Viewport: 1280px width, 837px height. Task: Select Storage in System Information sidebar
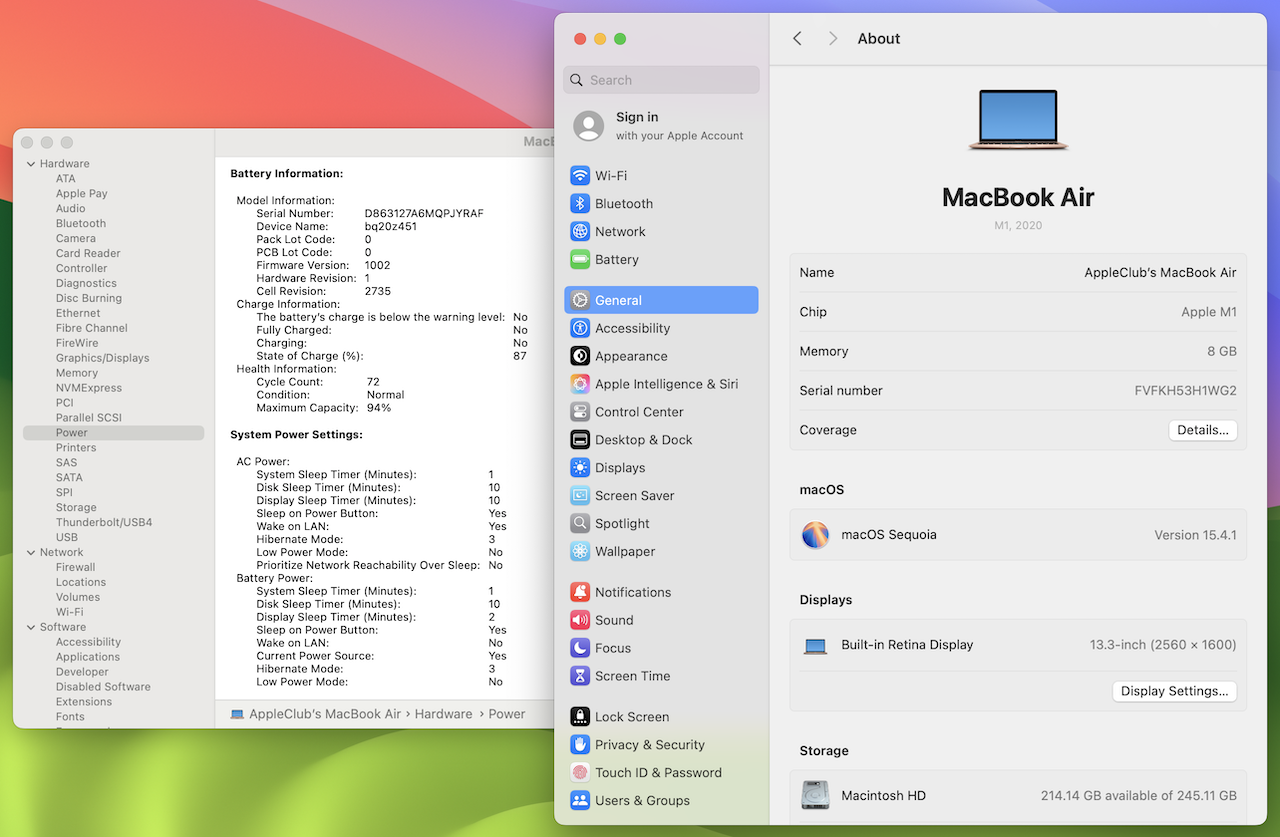click(76, 508)
